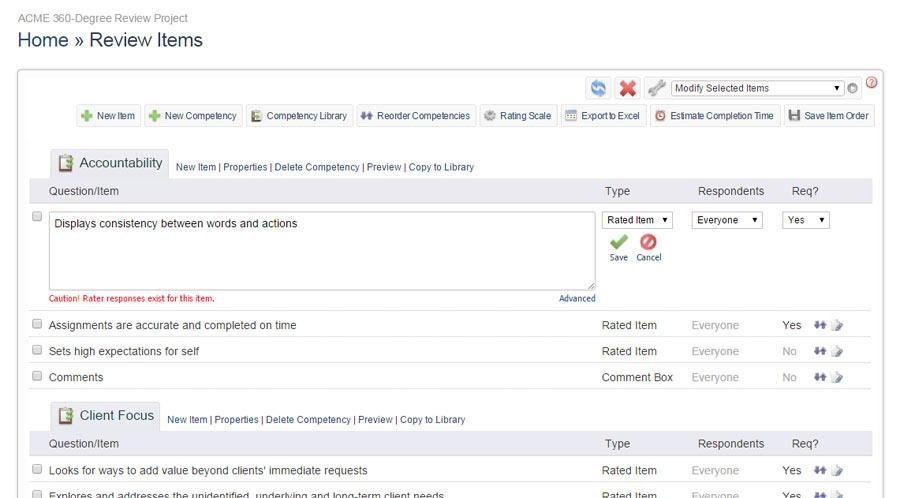900x498 pixels.
Task: Click the Accountability competency notebook icon
Action: click(66, 163)
